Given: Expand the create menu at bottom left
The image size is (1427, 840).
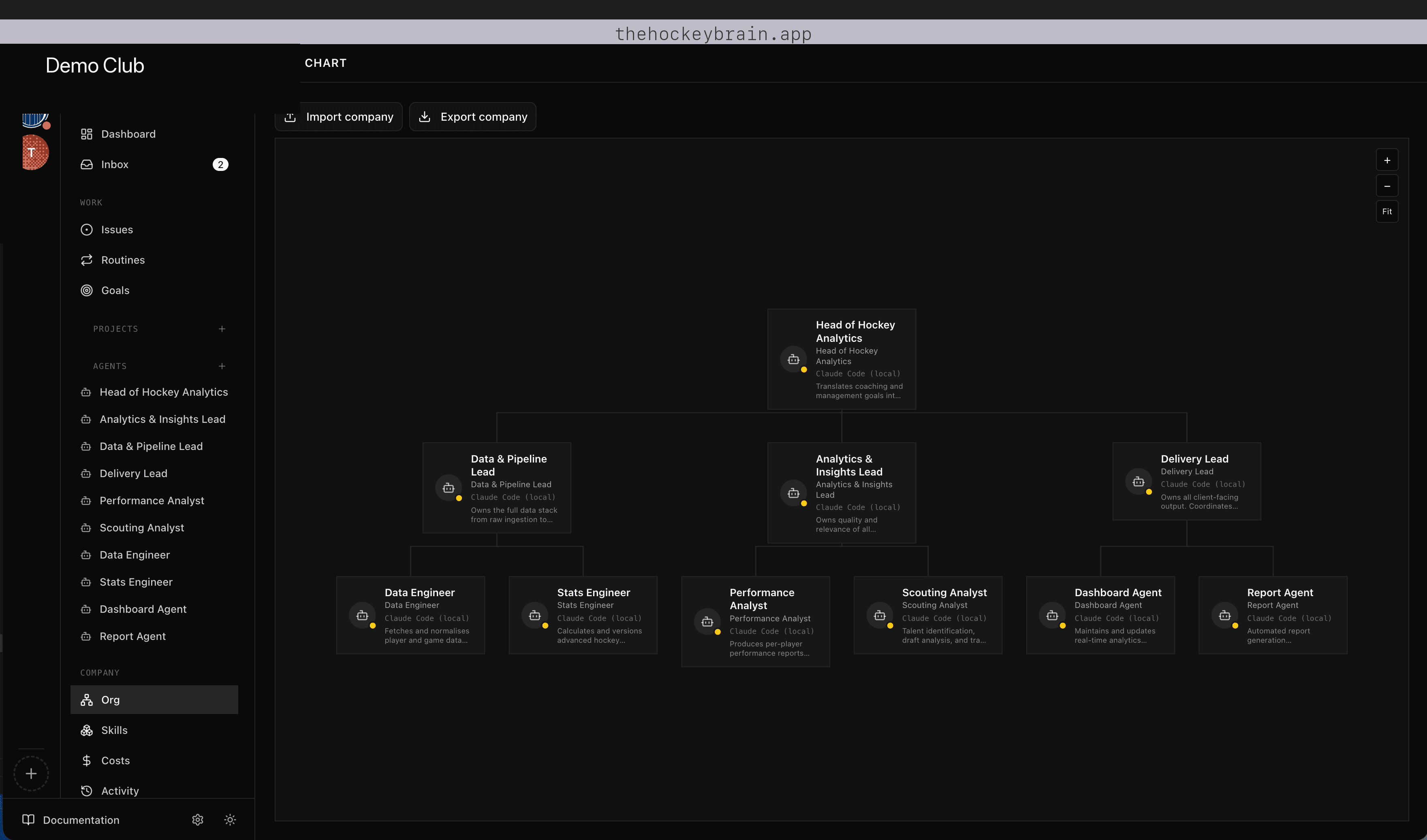Looking at the screenshot, I should point(31,773).
